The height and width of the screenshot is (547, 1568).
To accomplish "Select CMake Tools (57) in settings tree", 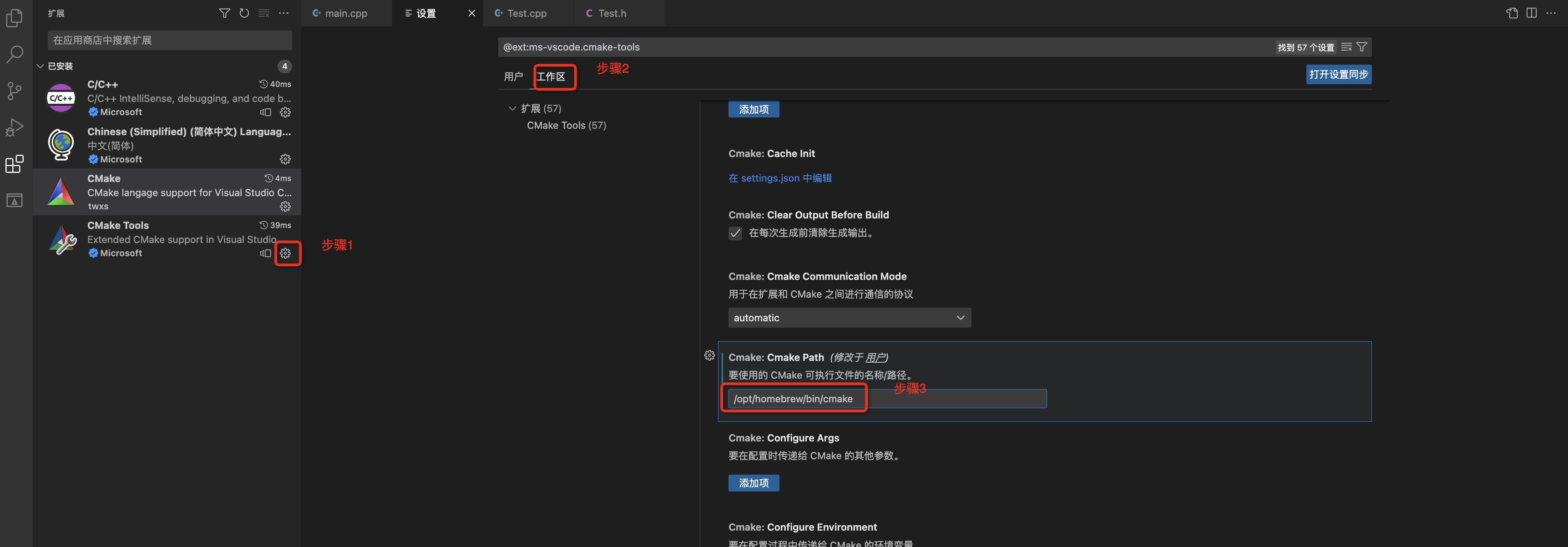I will point(567,125).
